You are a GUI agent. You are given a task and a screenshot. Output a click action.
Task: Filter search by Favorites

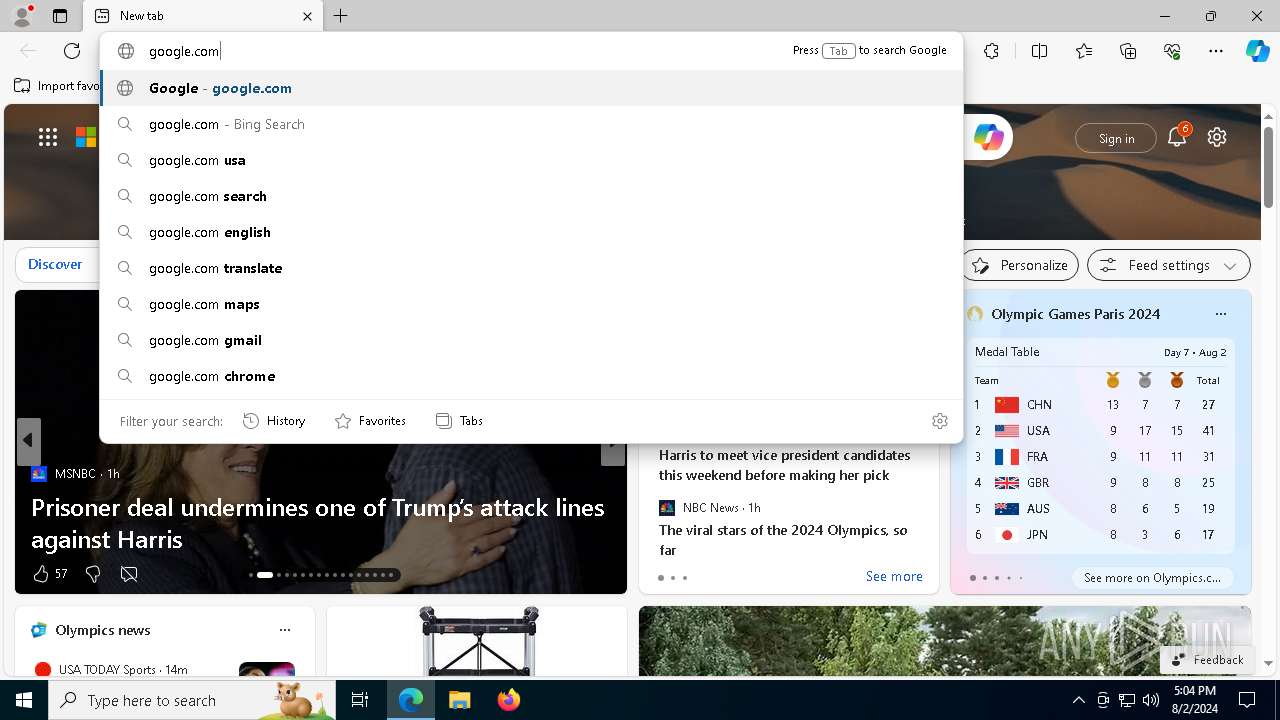point(370,421)
